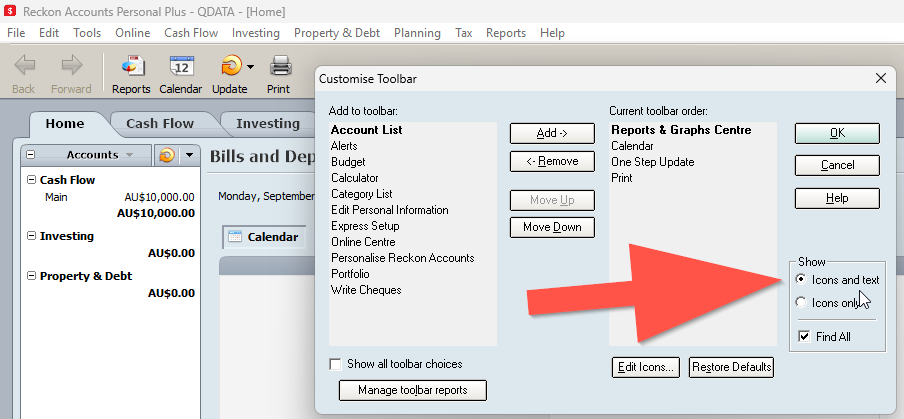
Task: Select the Icons only radio button
Action: (800, 302)
